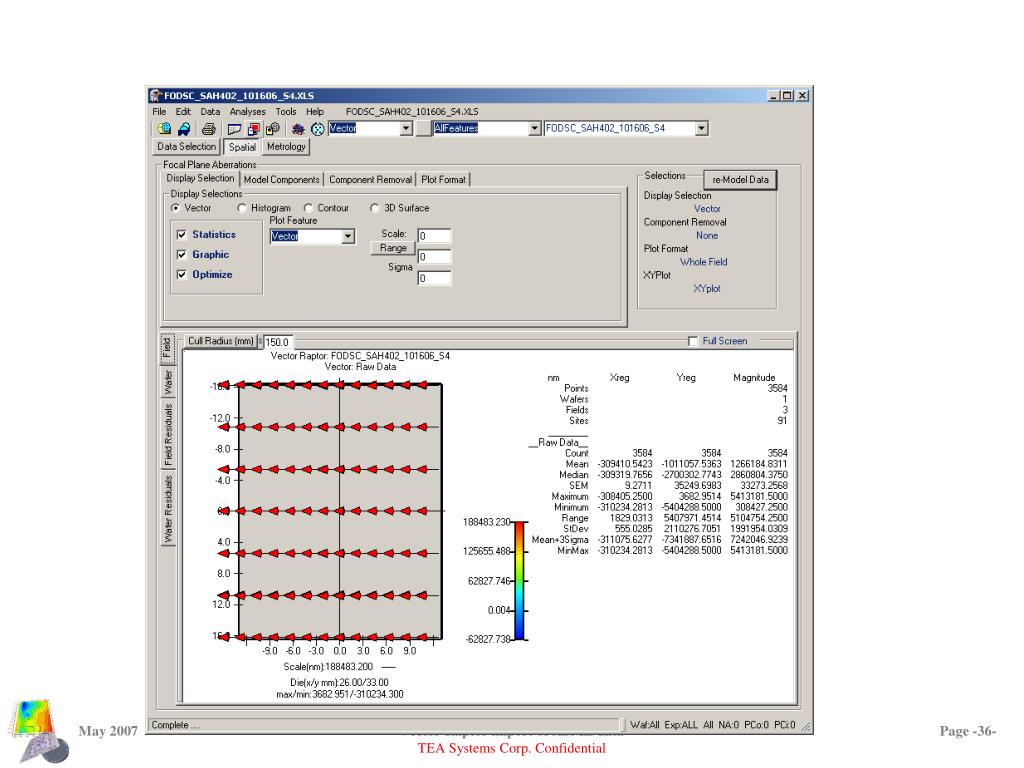Enable the Full Screen checkbox
The height and width of the screenshot is (768, 1024).
693,341
